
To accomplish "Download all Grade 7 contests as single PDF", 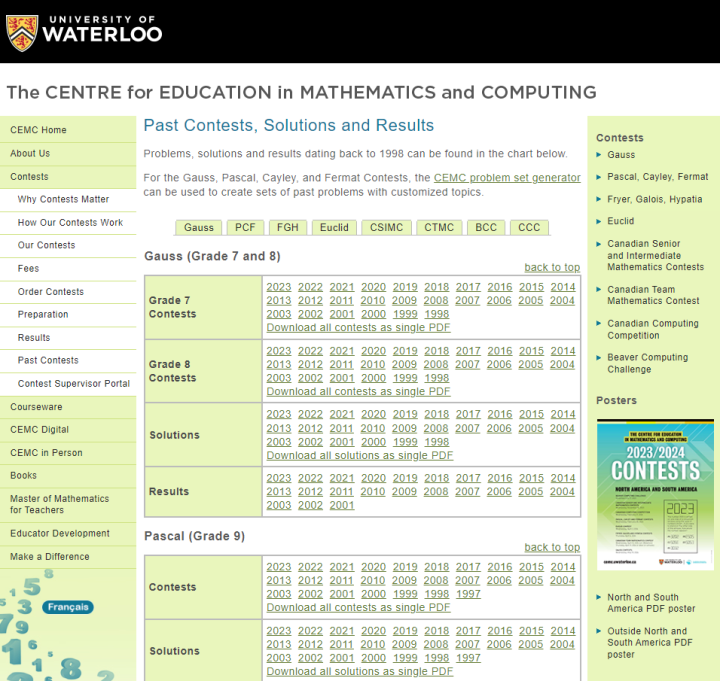I will click(358, 328).
